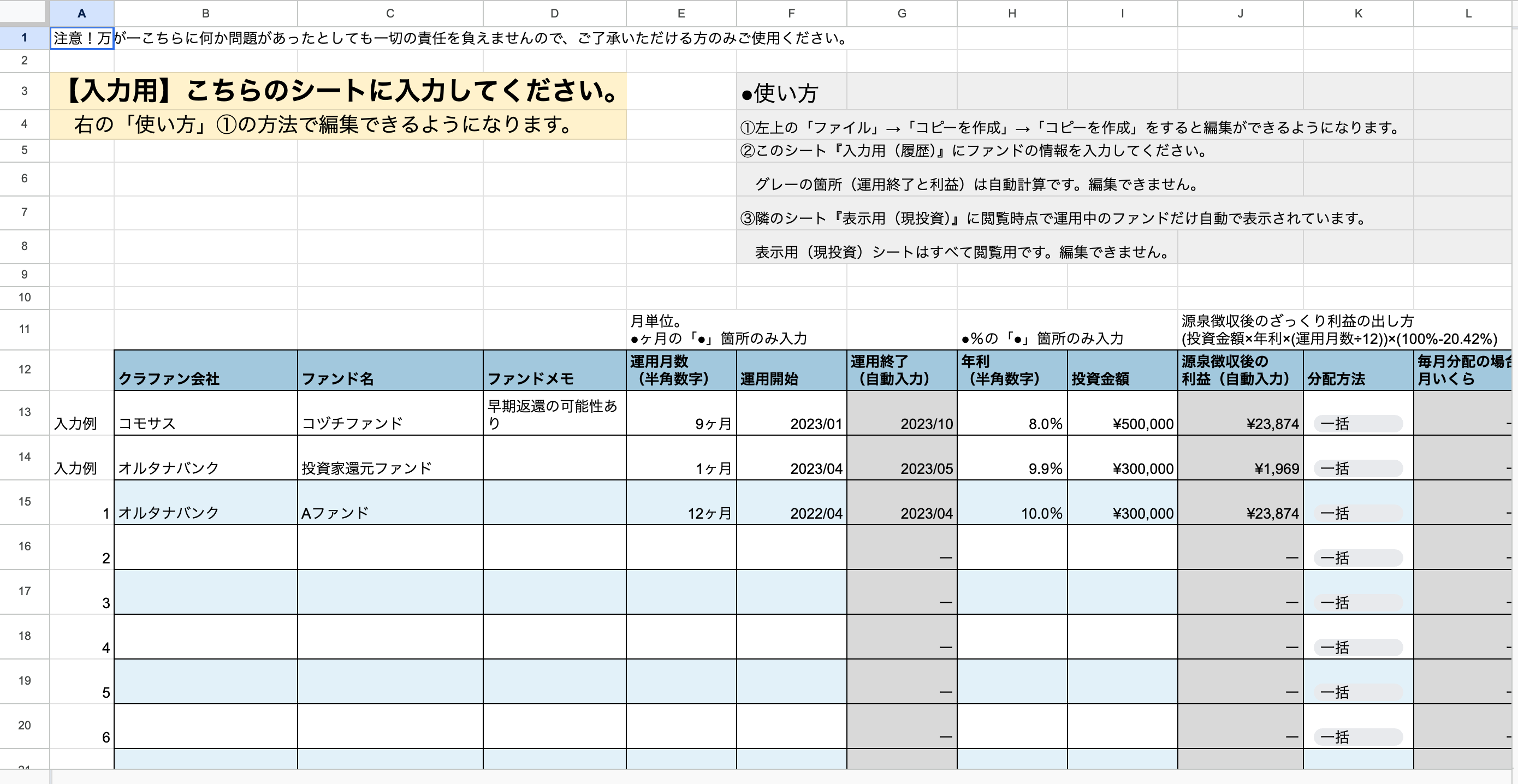Image resolution: width=1518 pixels, height=784 pixels.
Task: Open the 一括 dropdown in entry row 2
Action: pyautogui.click(x=1357, y=558)
